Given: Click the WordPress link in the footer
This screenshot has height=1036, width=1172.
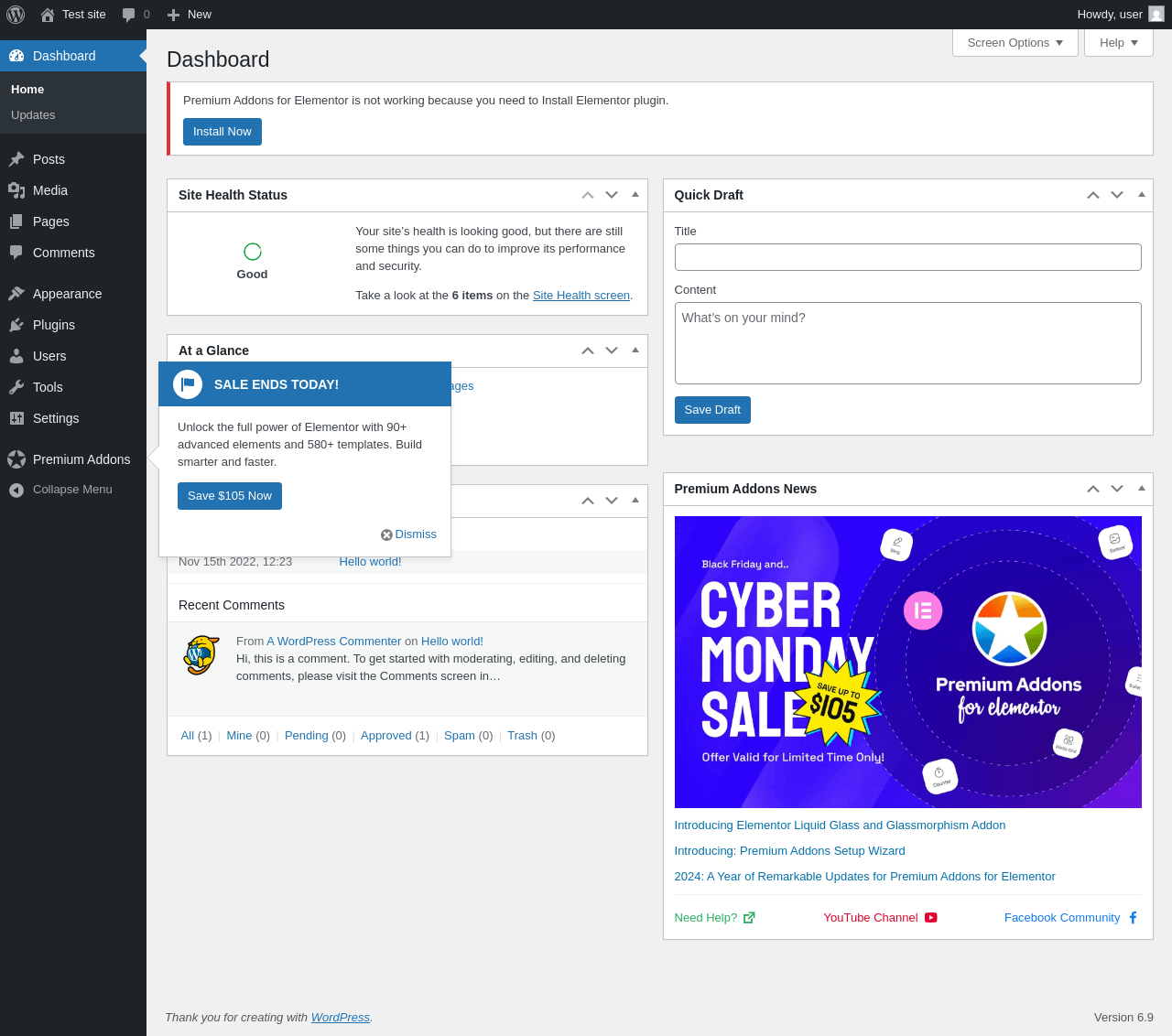Looking at the screenshot, I should click(x=341, y=1018).
